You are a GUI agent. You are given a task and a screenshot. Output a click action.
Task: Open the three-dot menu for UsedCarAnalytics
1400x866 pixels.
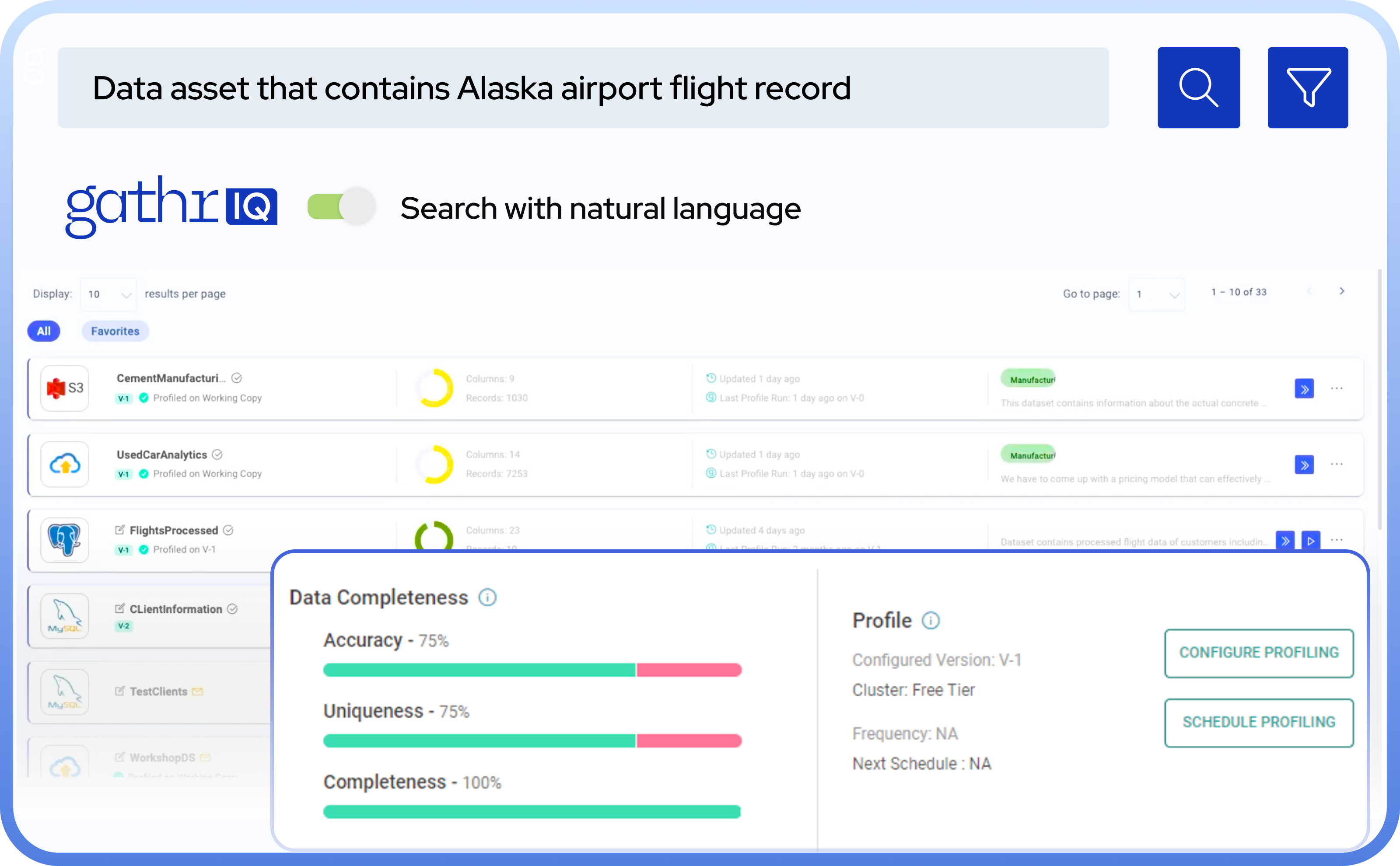click(1337, 464)
